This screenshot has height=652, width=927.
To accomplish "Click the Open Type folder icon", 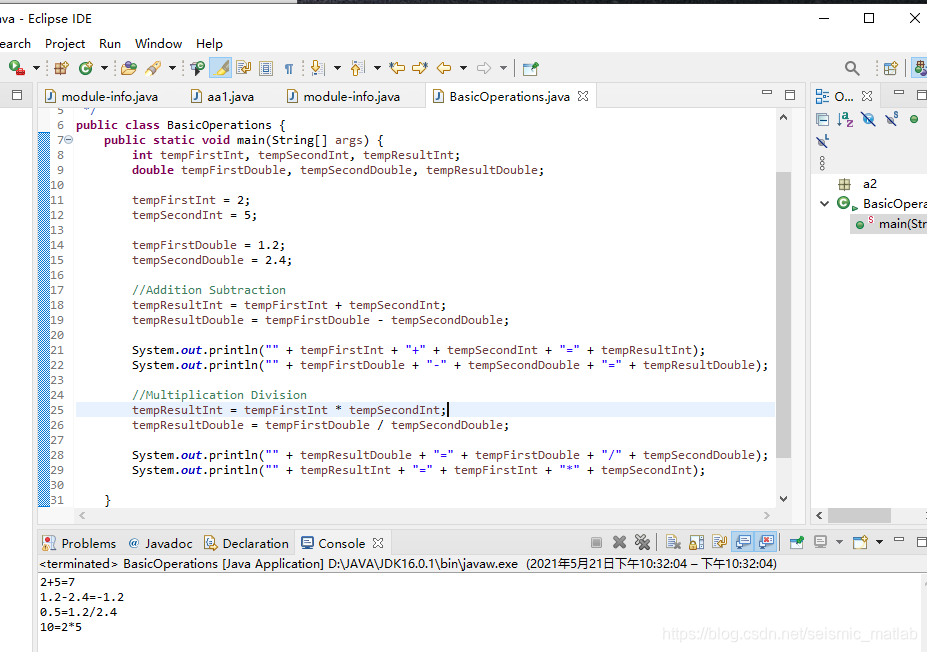I will 128,68.
